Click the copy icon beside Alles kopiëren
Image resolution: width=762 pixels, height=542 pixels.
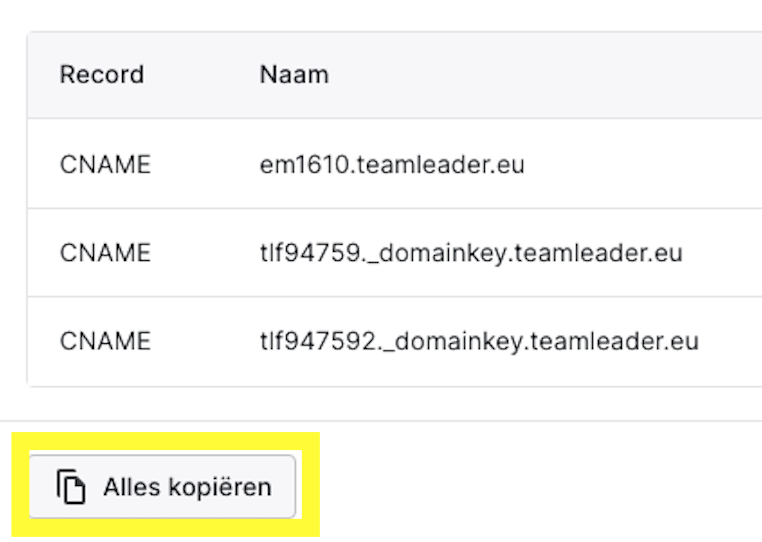pyautogui.click(x=71, y=486)
